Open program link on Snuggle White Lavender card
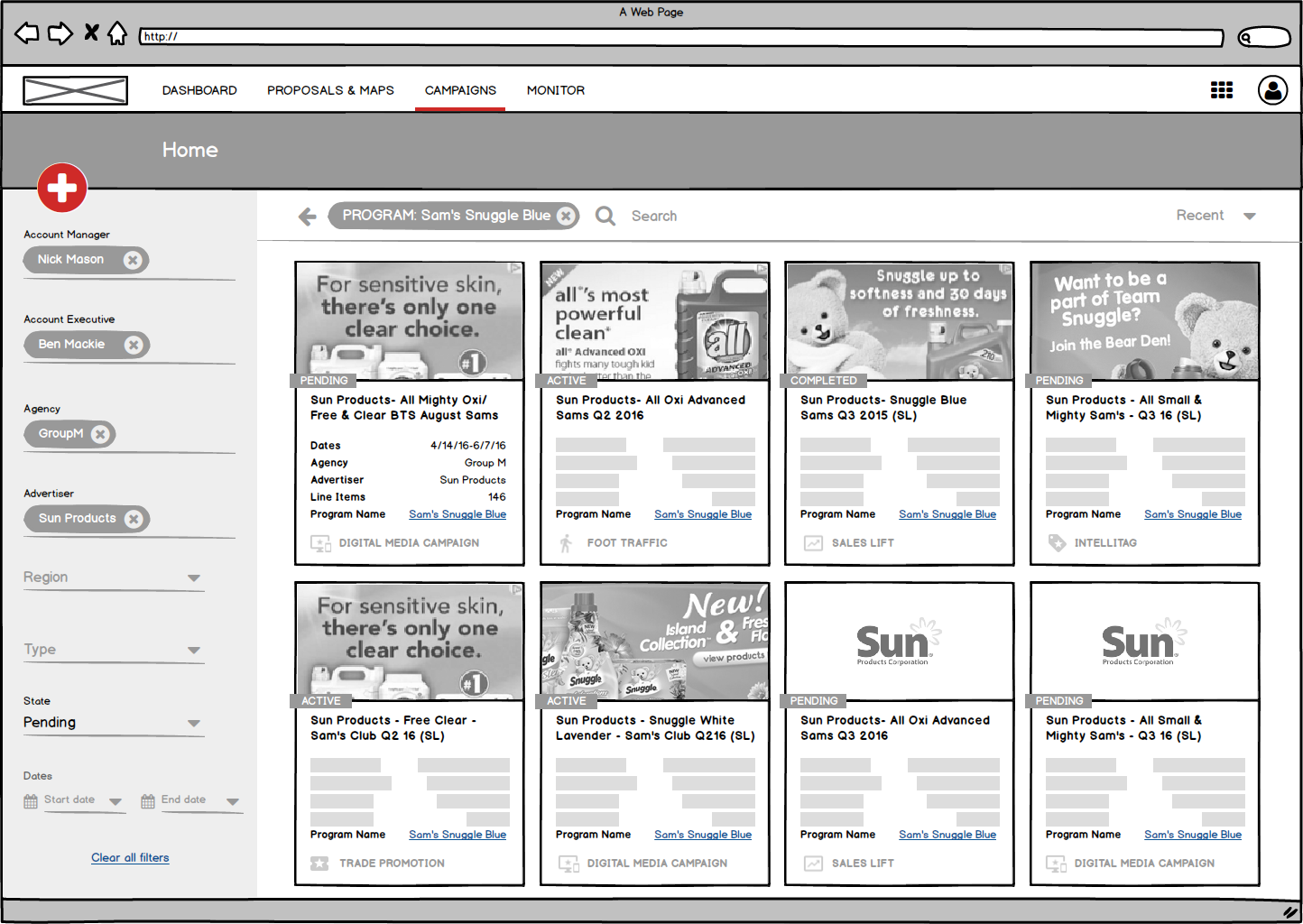Viewport: 1303px width, 924px height. coord(703,835)
